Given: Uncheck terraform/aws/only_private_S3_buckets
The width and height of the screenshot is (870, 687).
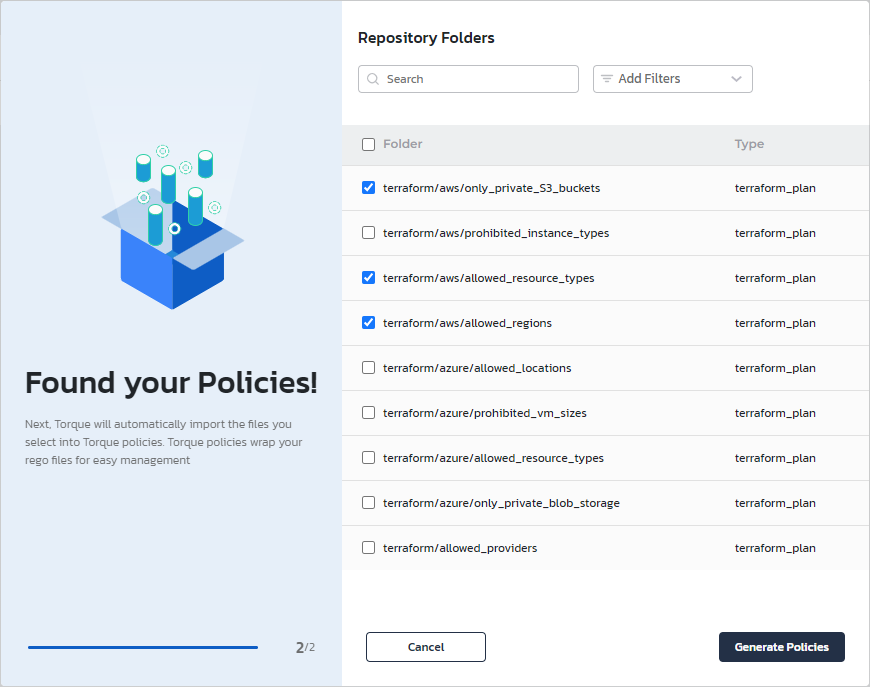Looking at the screenshot, I should point(368,188).
